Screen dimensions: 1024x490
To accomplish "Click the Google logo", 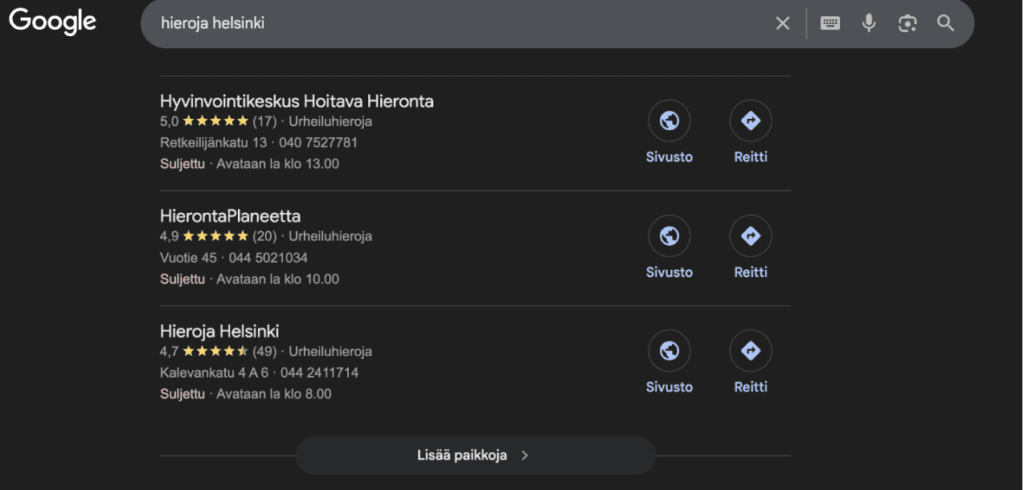I will (x=53, y=22).
